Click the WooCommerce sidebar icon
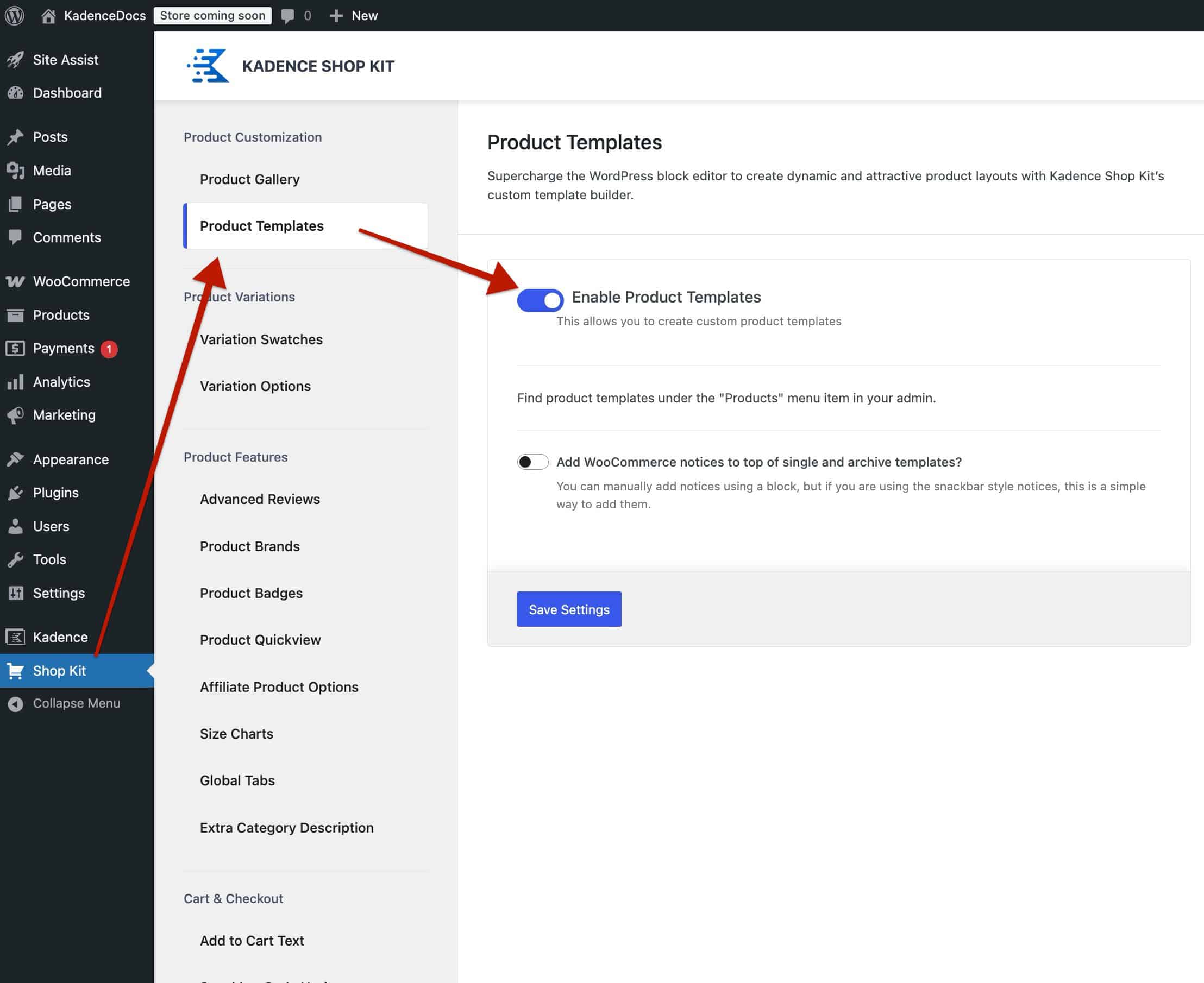The image size is (1204, 983). (15, 281)
